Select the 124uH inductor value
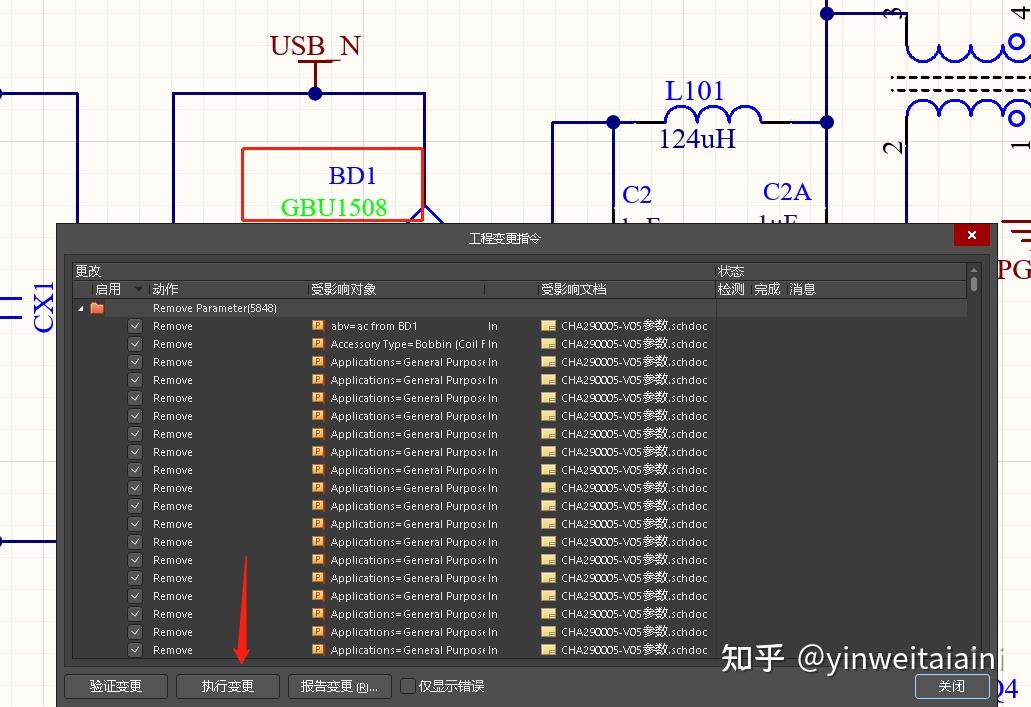Viewport: 1031px width, 707px height. pyautogui.click(x=697, y=139)
